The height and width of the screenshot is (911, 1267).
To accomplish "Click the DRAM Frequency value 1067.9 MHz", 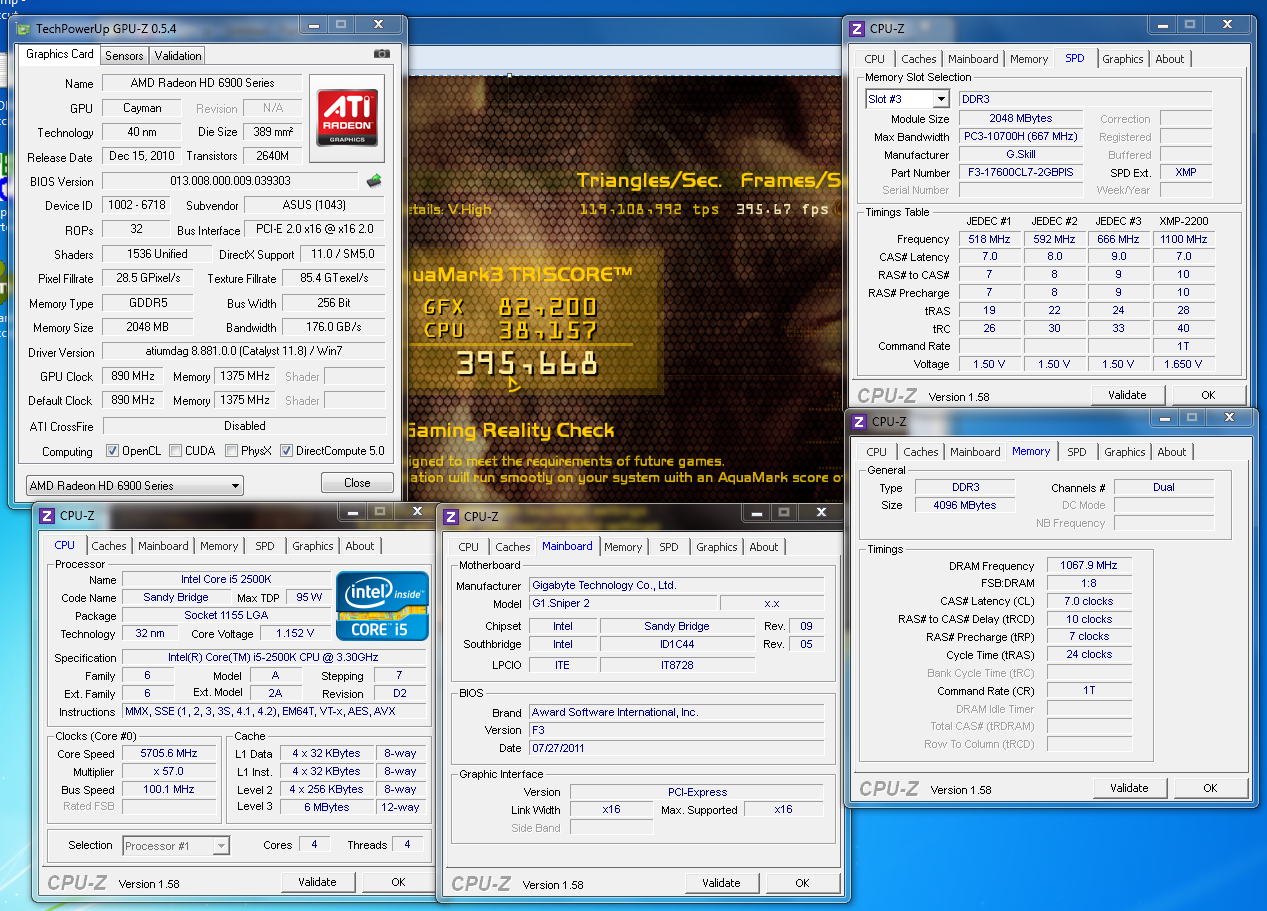I will click(1089, 566).
